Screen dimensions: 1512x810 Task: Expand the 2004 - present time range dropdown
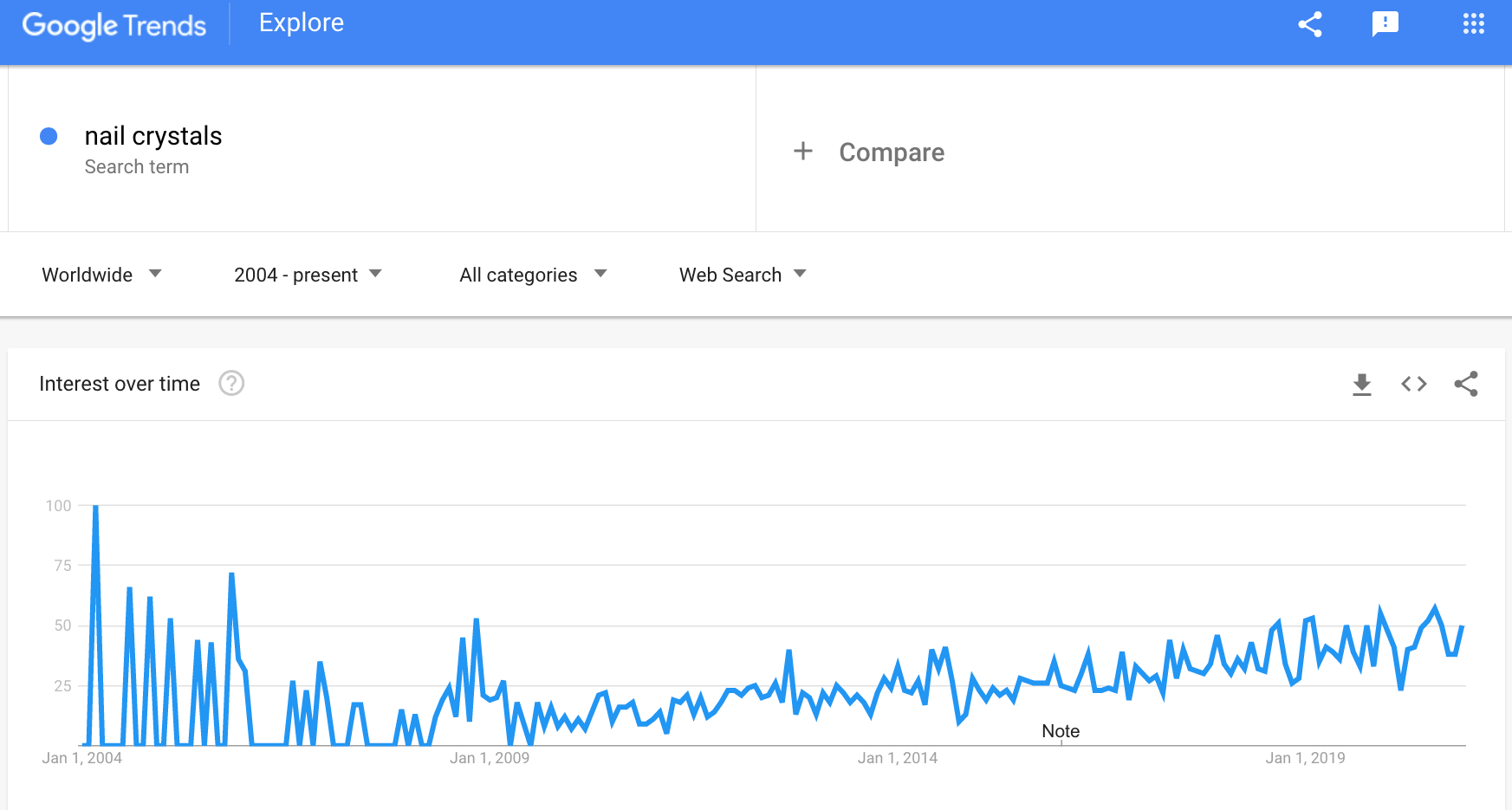click(308, 275)
